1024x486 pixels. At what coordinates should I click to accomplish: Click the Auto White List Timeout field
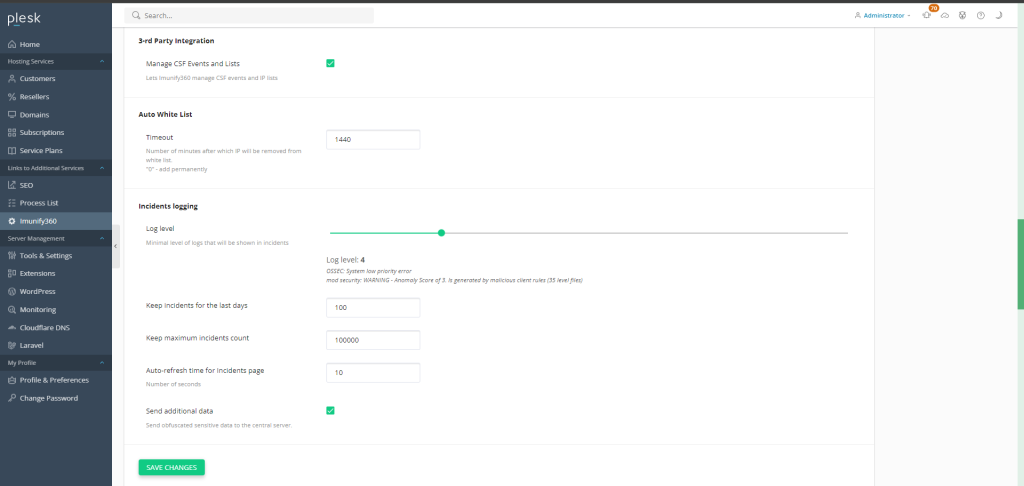(x=373, y=139)
